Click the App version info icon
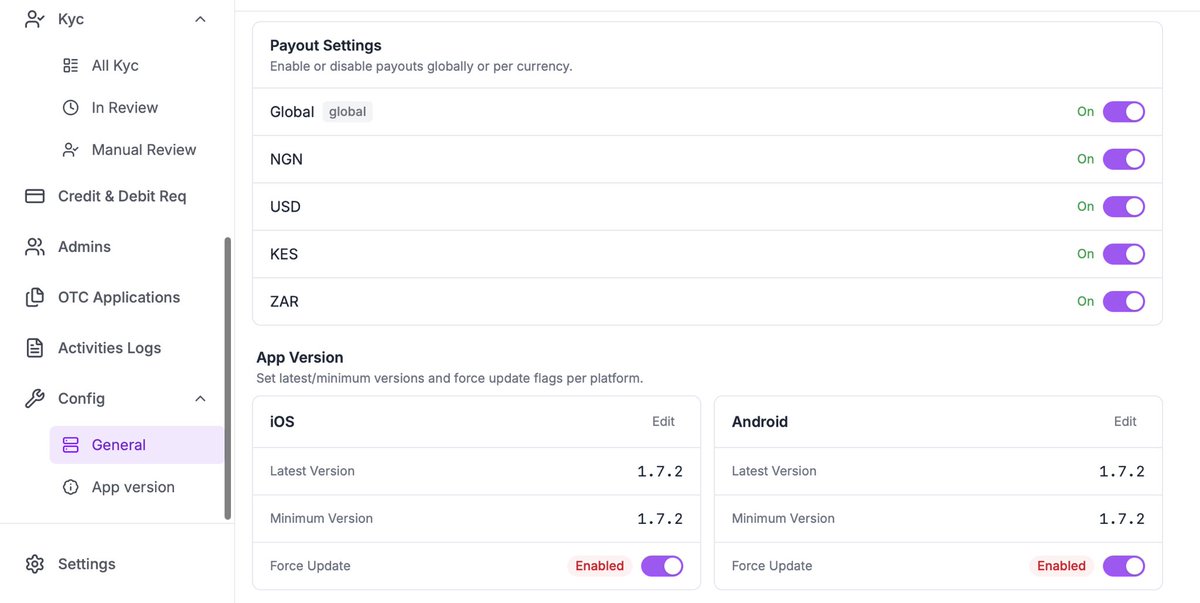Screen dimensions: 1200x603 click(x=70, y=487)
